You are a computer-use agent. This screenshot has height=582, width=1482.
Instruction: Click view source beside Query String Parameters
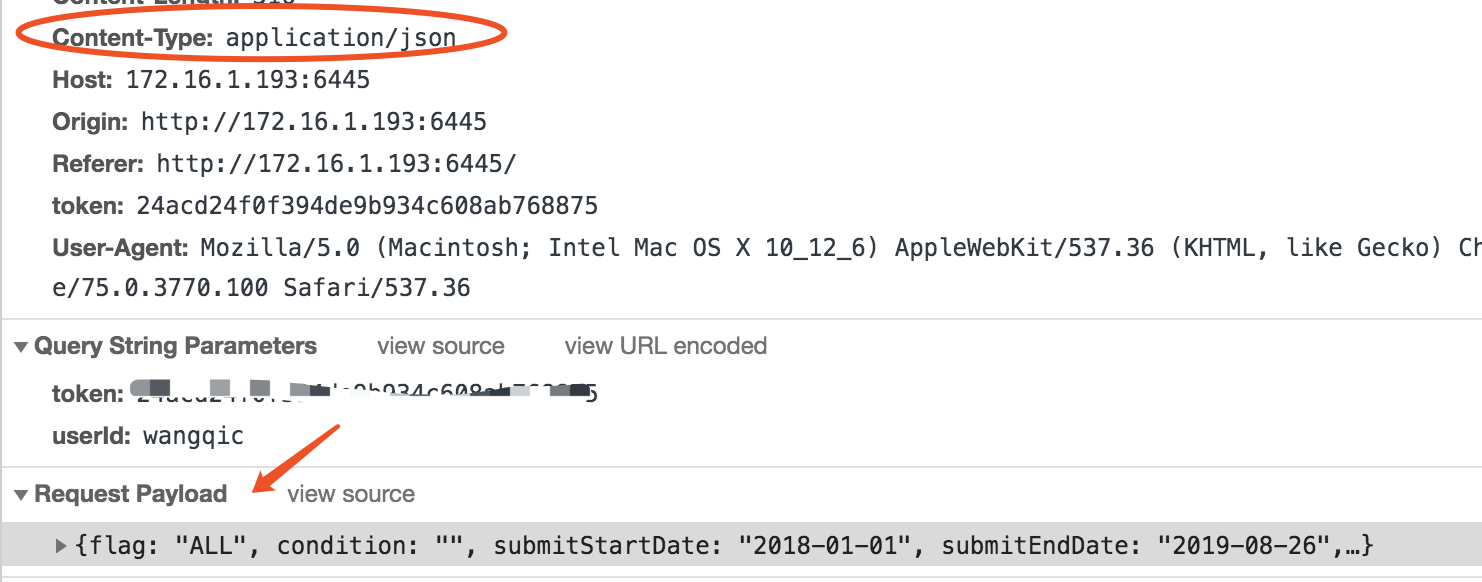[x=441, y=346]
